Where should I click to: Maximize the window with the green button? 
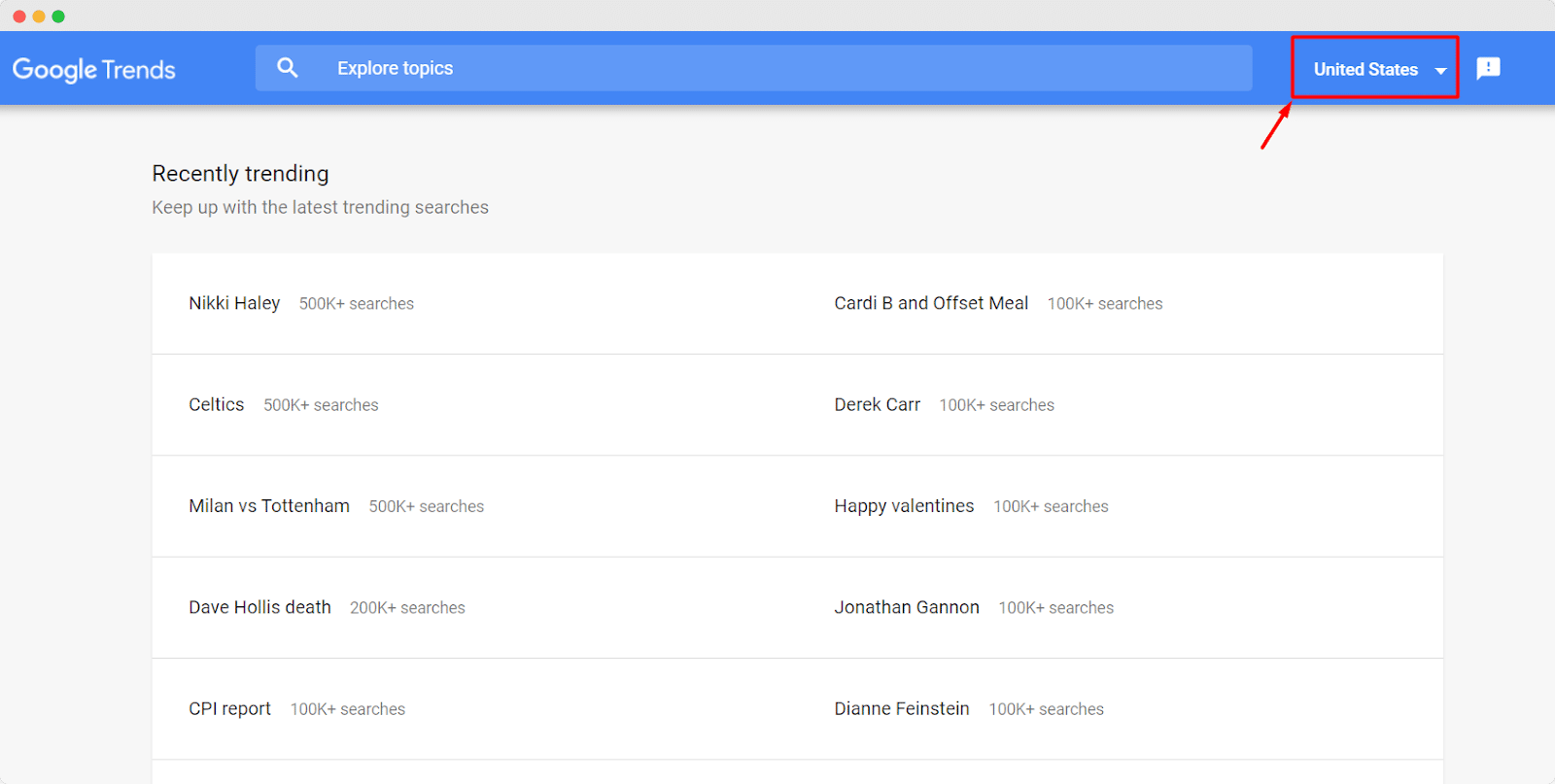58,17
